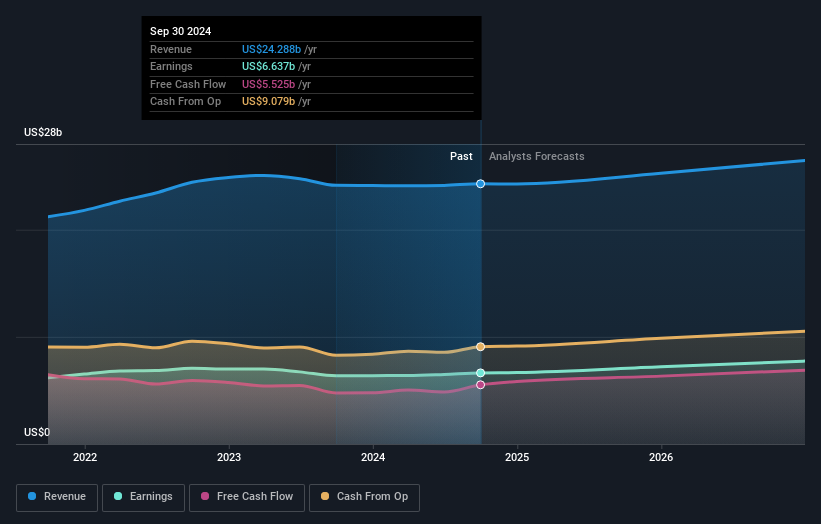The image size is (821, 524).
Task: Click the Free Cash Flow label in tooltip
Action: pyautogui.click(x=188, y=84)
